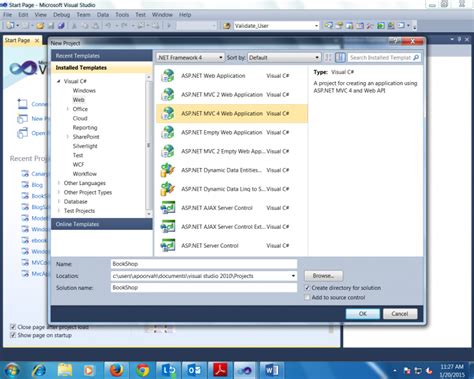Viewport: 474px width, 379px height.
Task: Open the Location path dropdown arrow
Action: click(x=293, y=276)
